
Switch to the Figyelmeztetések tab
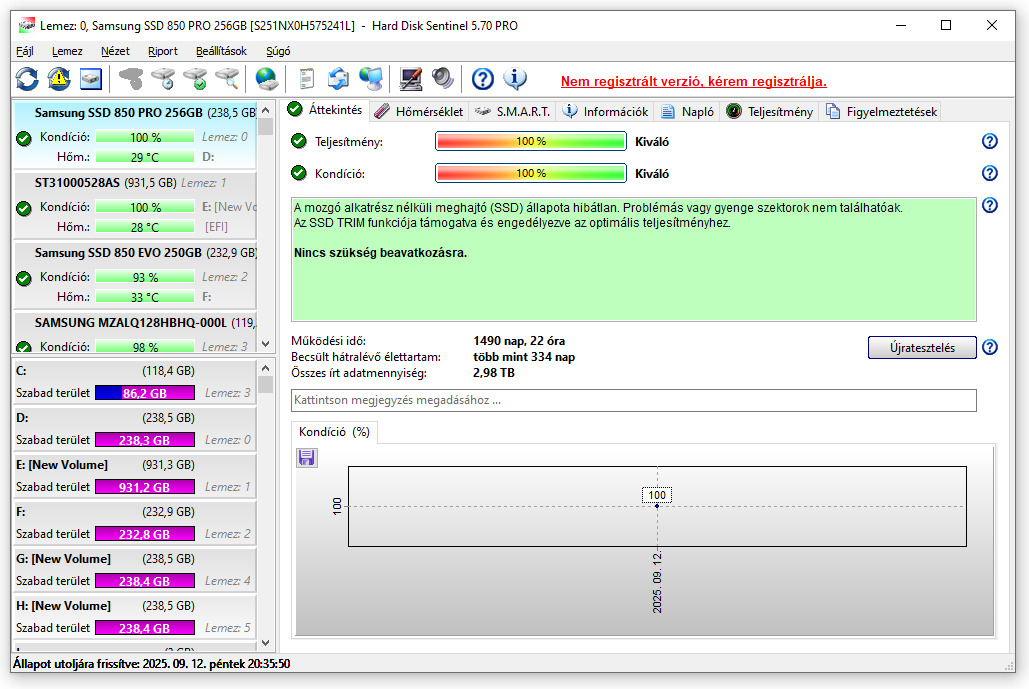[x=881, y=112]
